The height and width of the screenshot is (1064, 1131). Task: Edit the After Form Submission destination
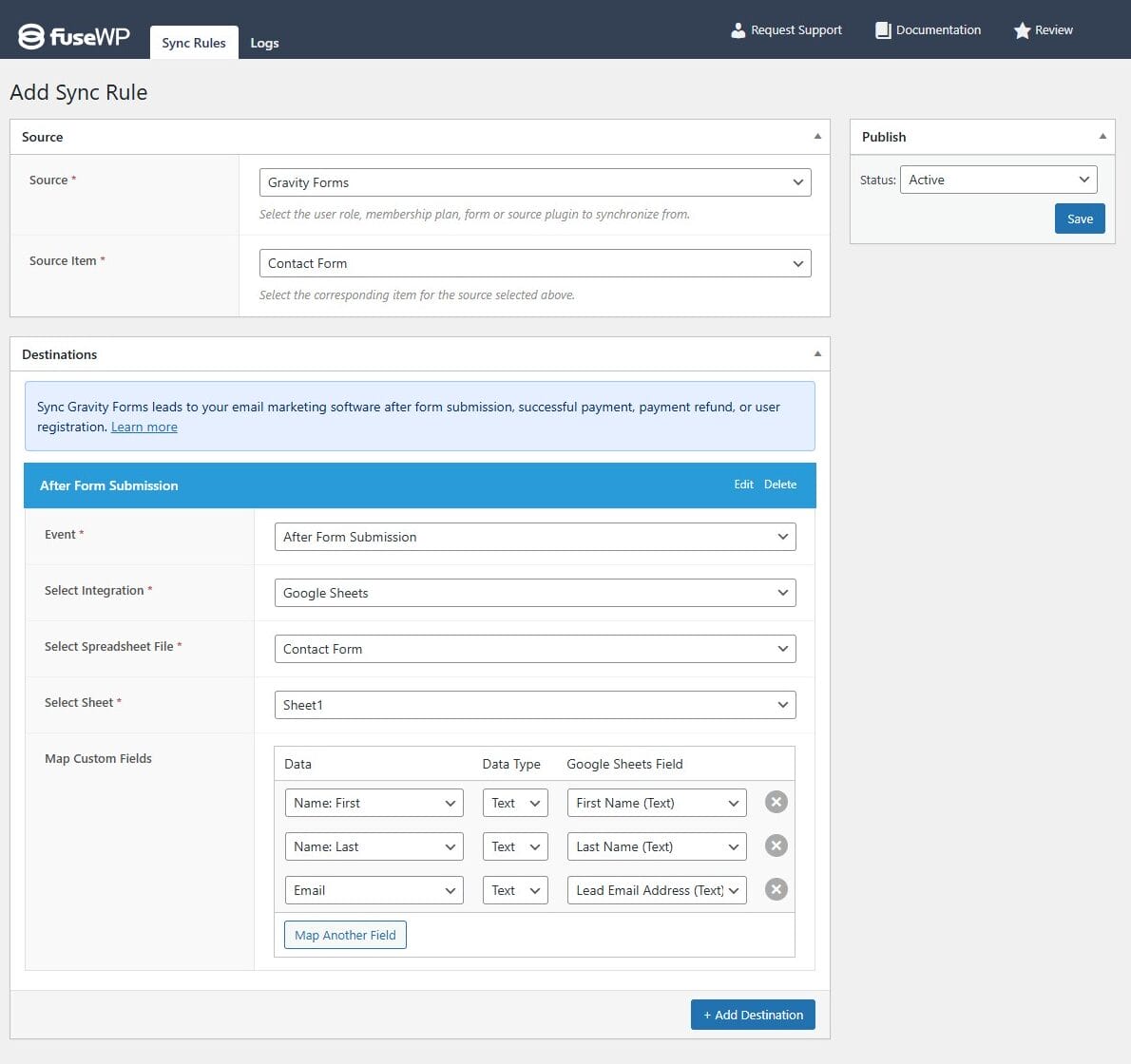tap(743, 484)
